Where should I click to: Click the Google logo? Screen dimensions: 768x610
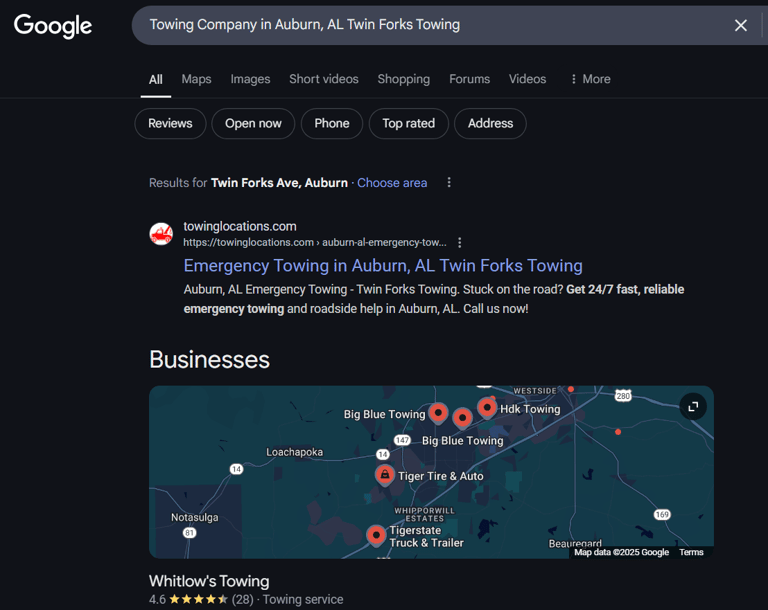(x=53, y=25)
